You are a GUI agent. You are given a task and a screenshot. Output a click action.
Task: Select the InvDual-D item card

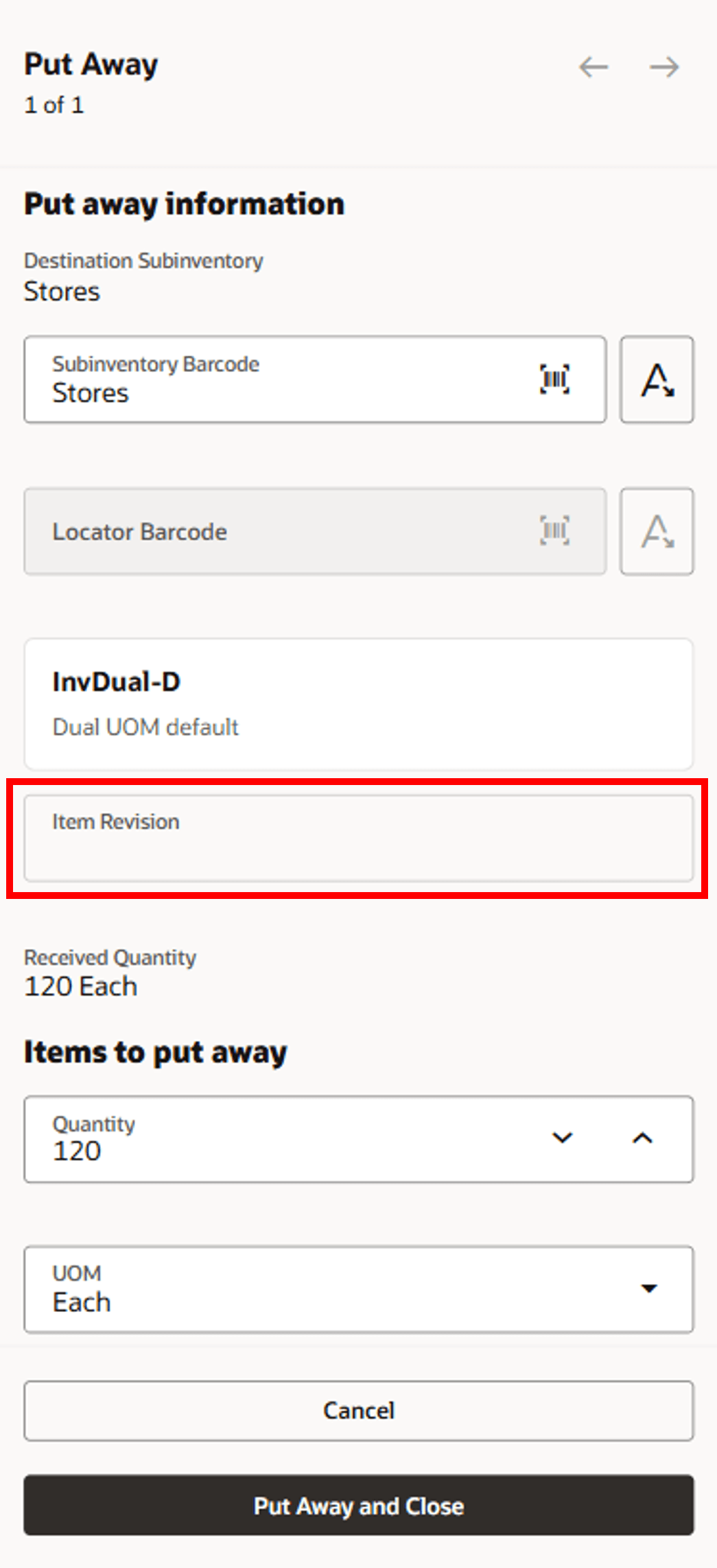(358, 702)
